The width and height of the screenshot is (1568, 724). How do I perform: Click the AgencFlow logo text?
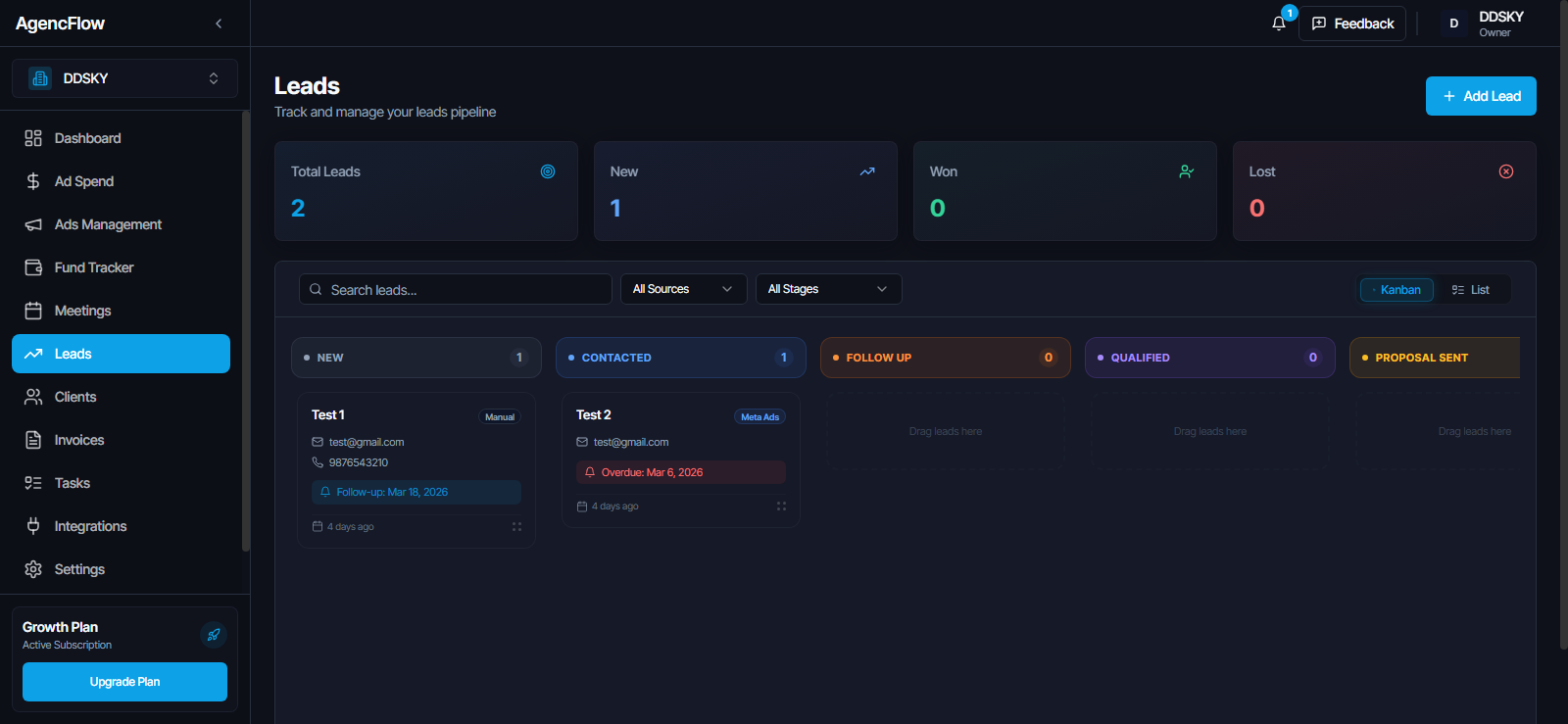[x=61, y=24]
